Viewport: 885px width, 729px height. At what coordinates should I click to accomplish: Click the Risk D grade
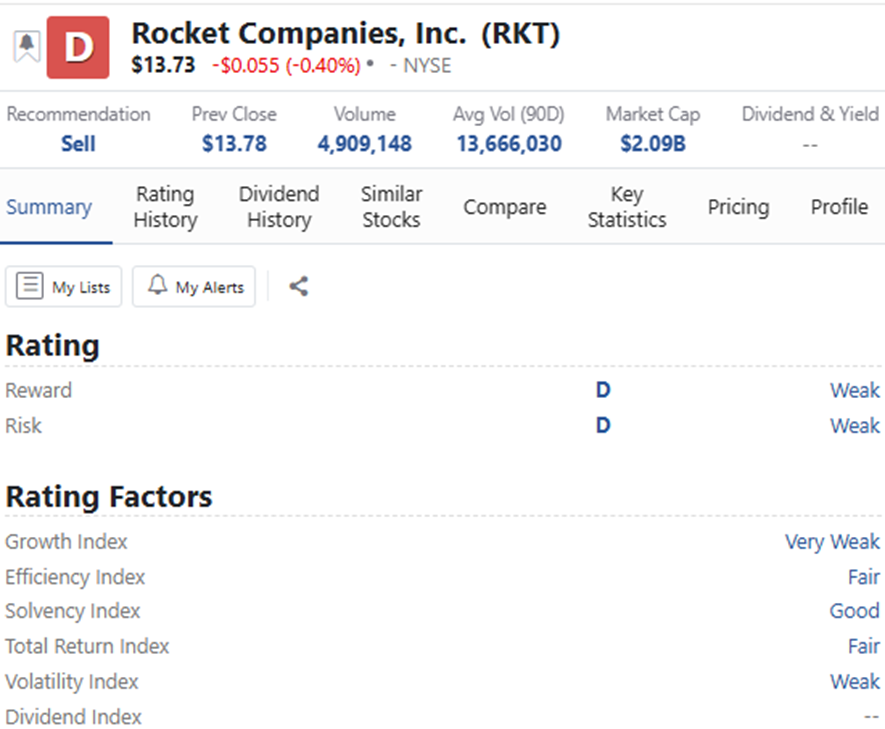[603, 425]
